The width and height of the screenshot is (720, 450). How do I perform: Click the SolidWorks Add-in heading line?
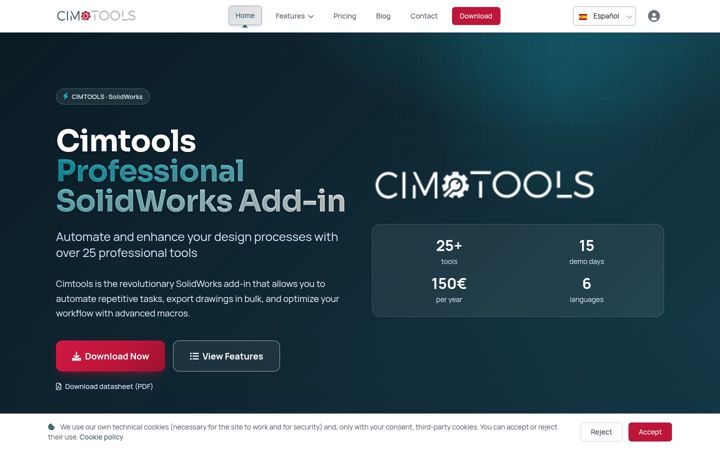click(201, 201)
